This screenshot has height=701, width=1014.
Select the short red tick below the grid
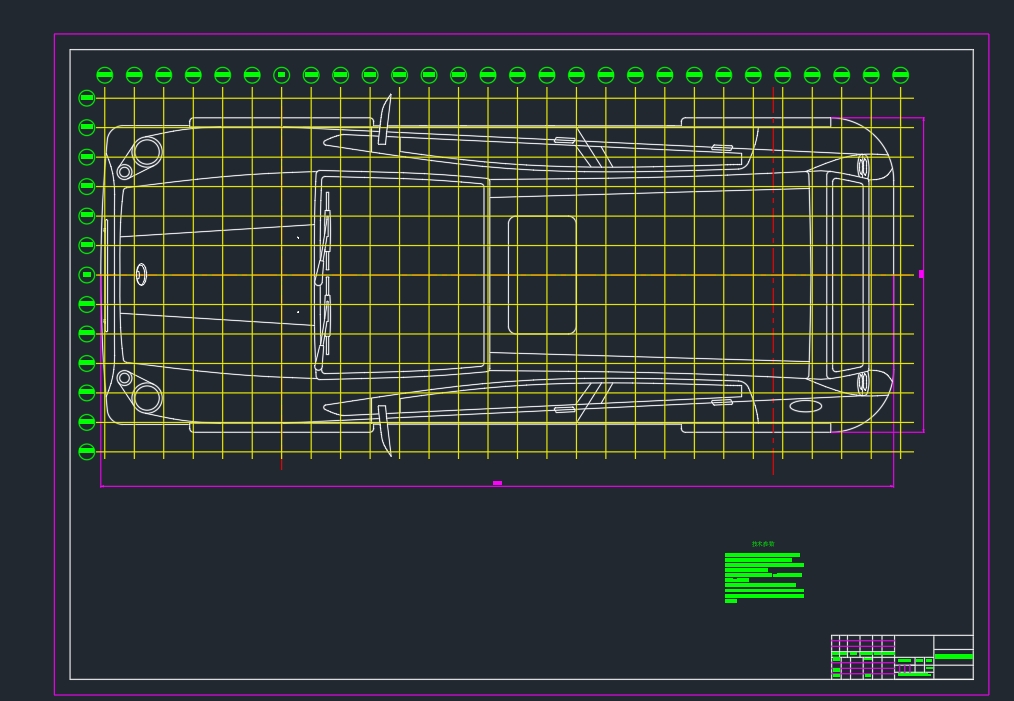click(x=281, y=464)
